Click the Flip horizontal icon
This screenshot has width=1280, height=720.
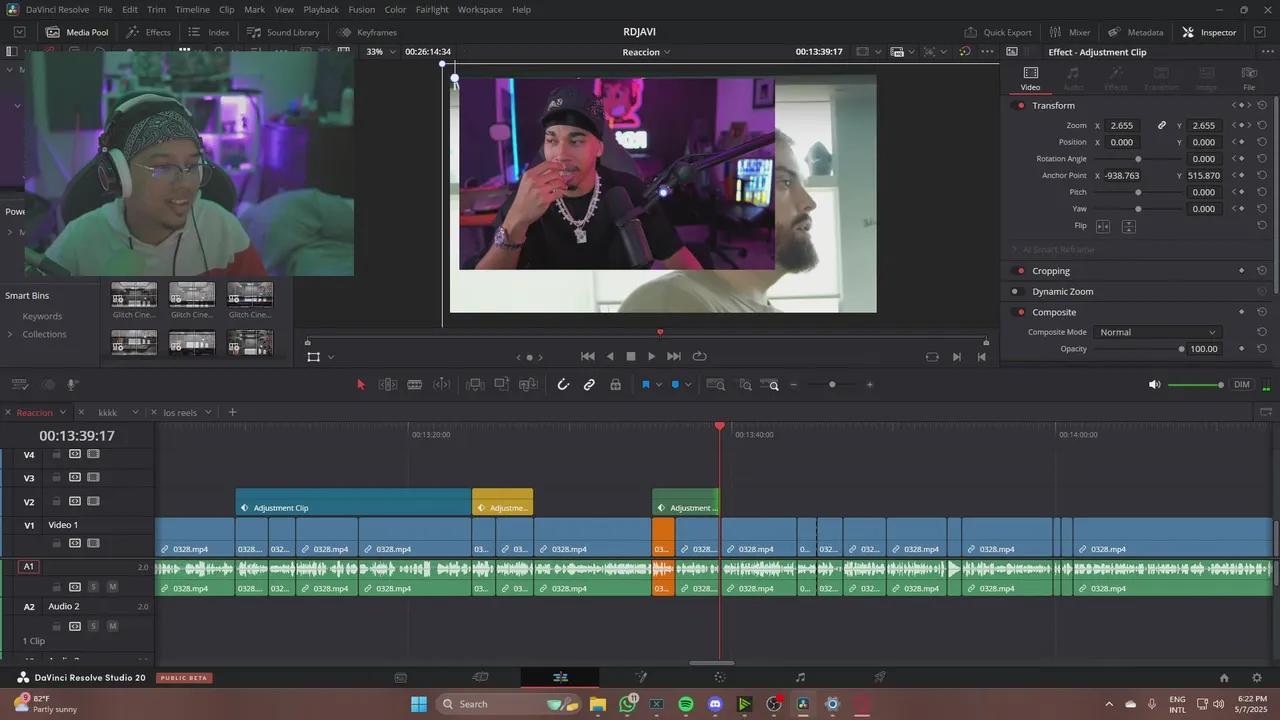[x=1103, y=226]
